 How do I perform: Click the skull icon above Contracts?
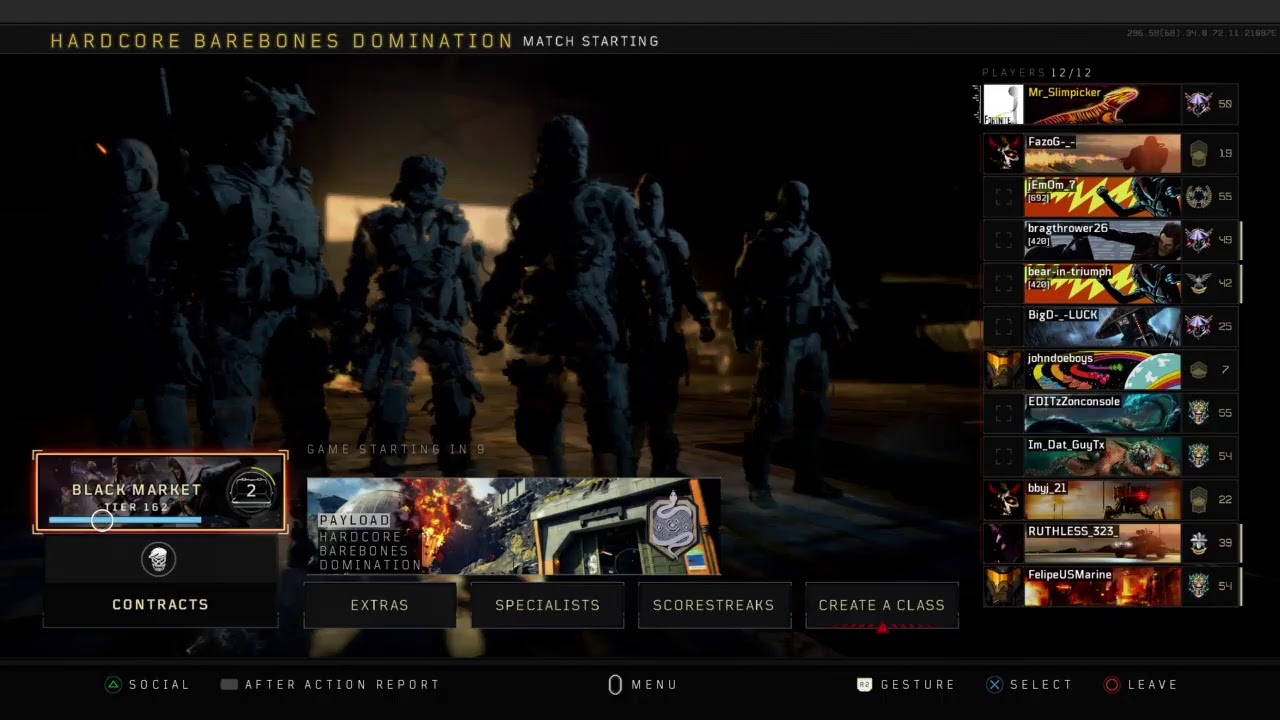[x=158, y=560]
